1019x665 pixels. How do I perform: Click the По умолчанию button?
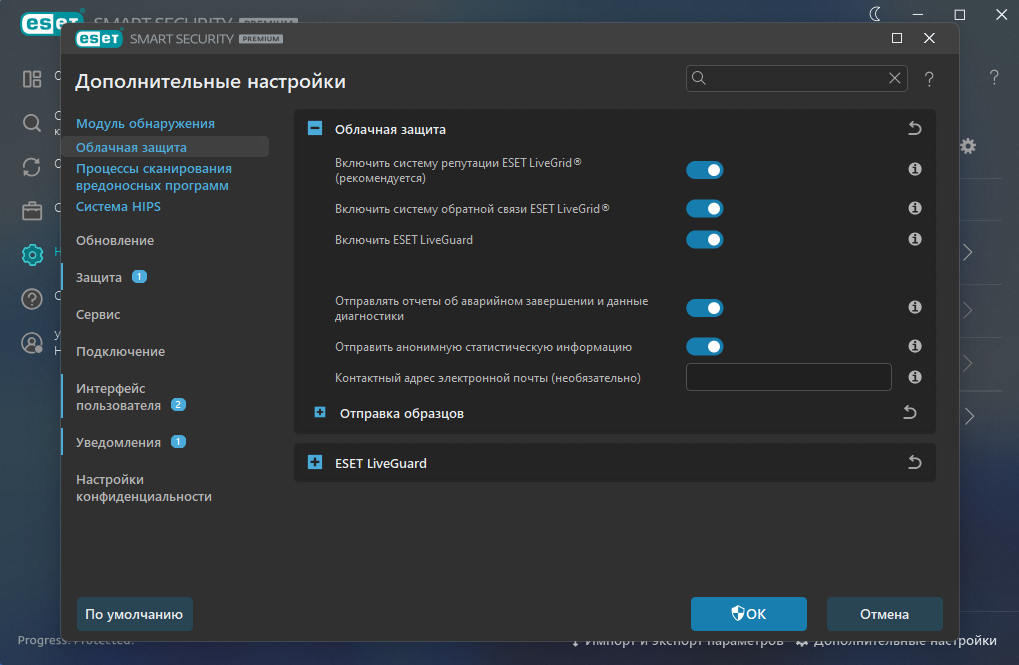tap(135, 614)
